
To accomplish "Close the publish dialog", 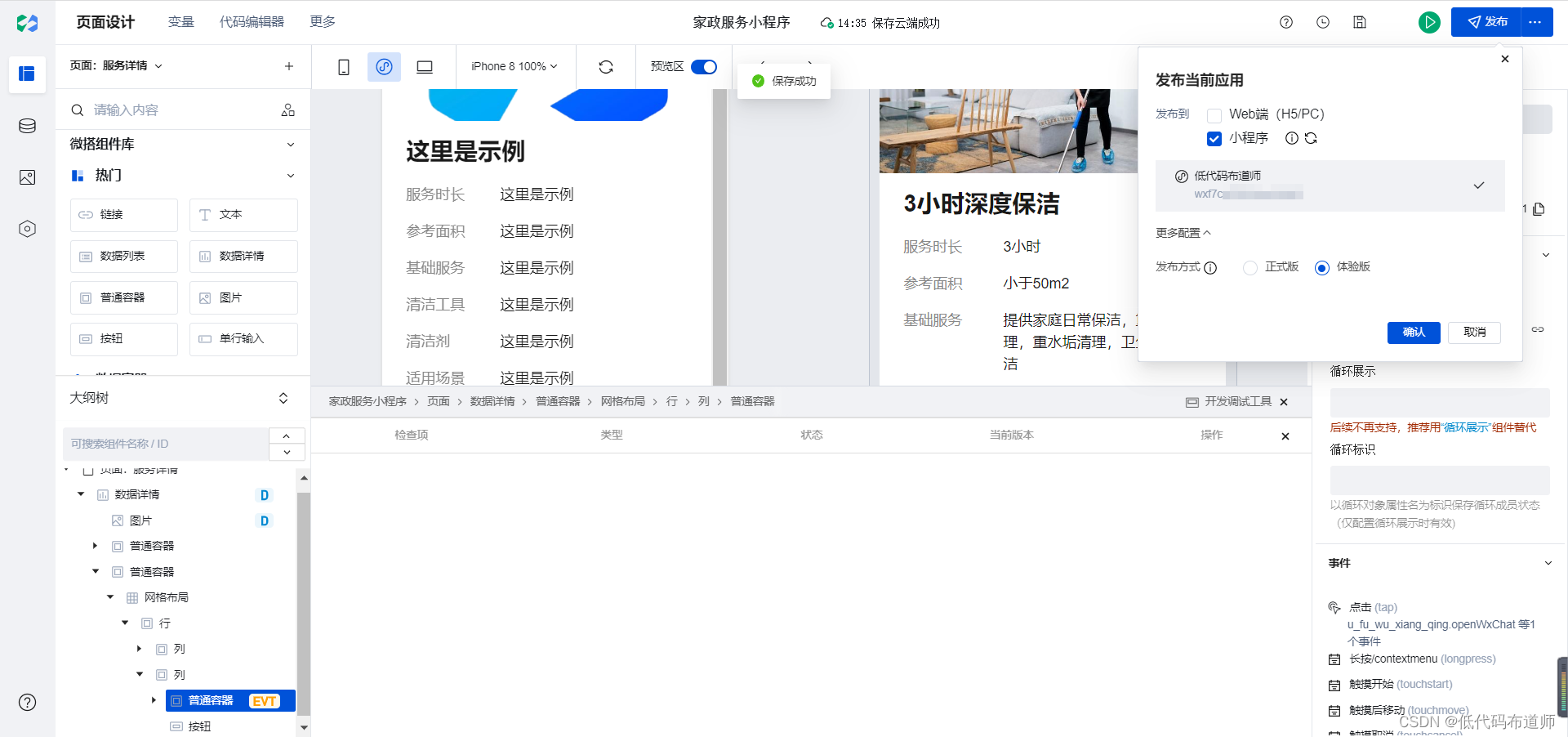I will [1505, 59].
